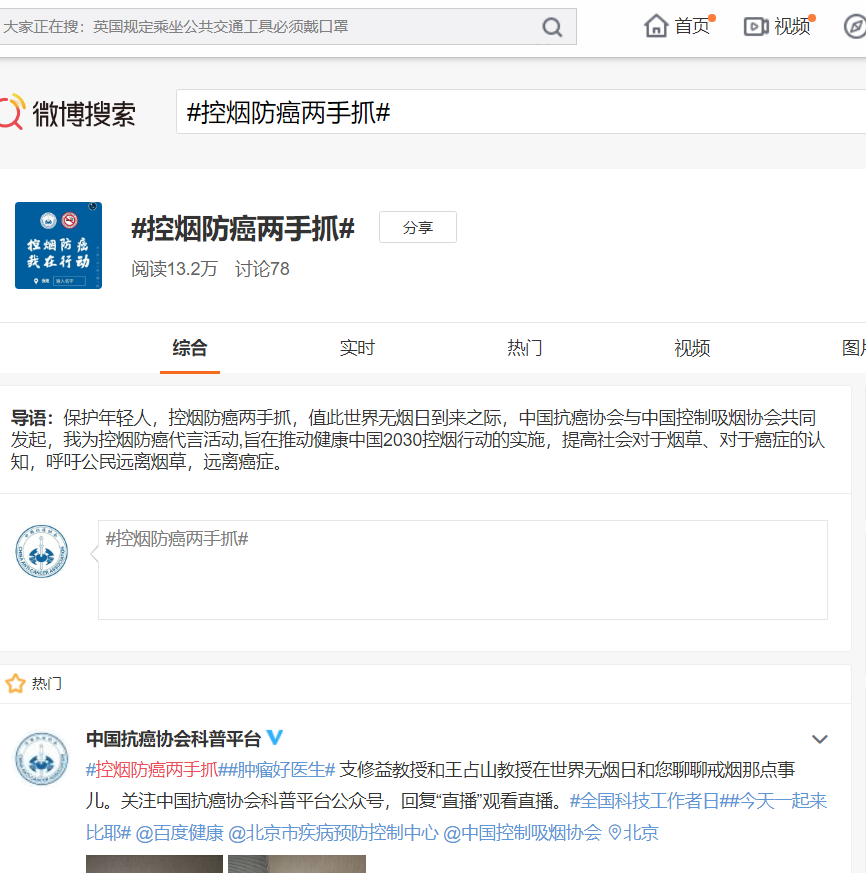Click the 分享 button
Image resolution: width=866 pixels, height=873 pixels.
click(418, 227)
